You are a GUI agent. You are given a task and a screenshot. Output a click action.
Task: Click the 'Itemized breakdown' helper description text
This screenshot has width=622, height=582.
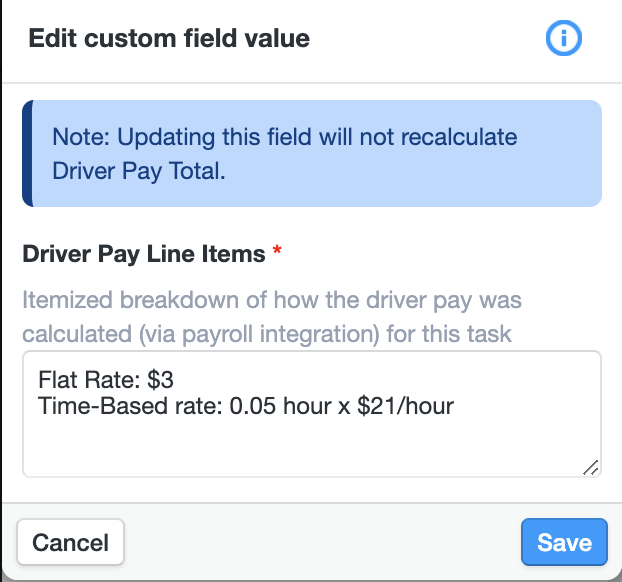pos(272,317)
